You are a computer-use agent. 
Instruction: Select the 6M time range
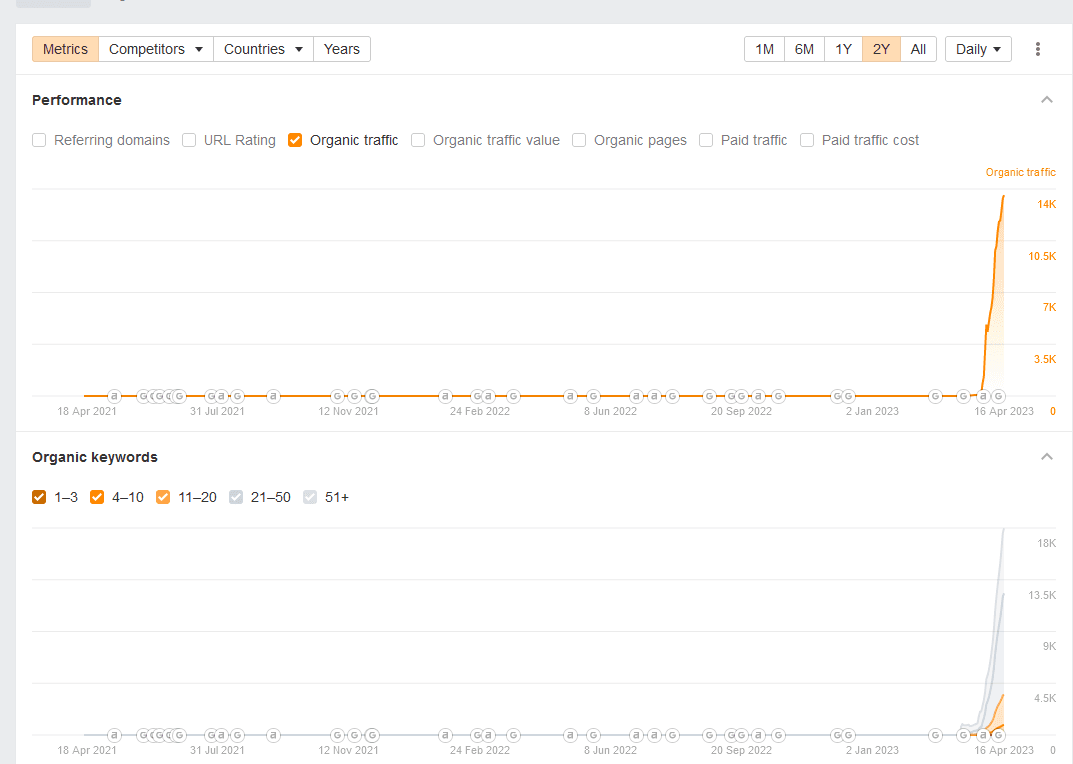804,49
